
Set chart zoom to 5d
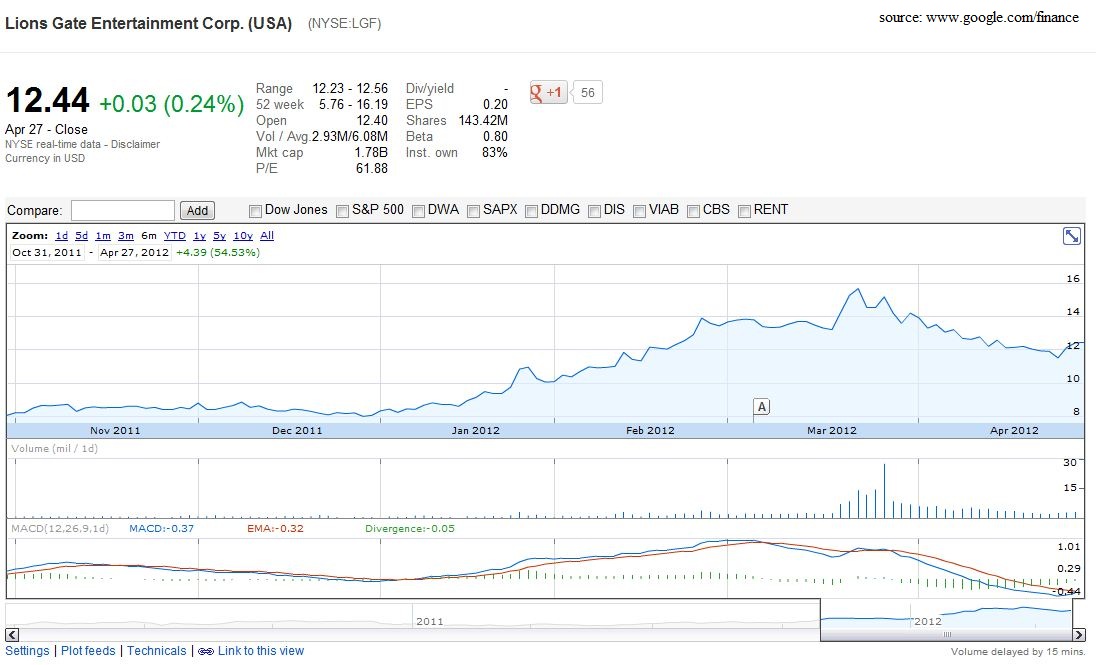82,236
